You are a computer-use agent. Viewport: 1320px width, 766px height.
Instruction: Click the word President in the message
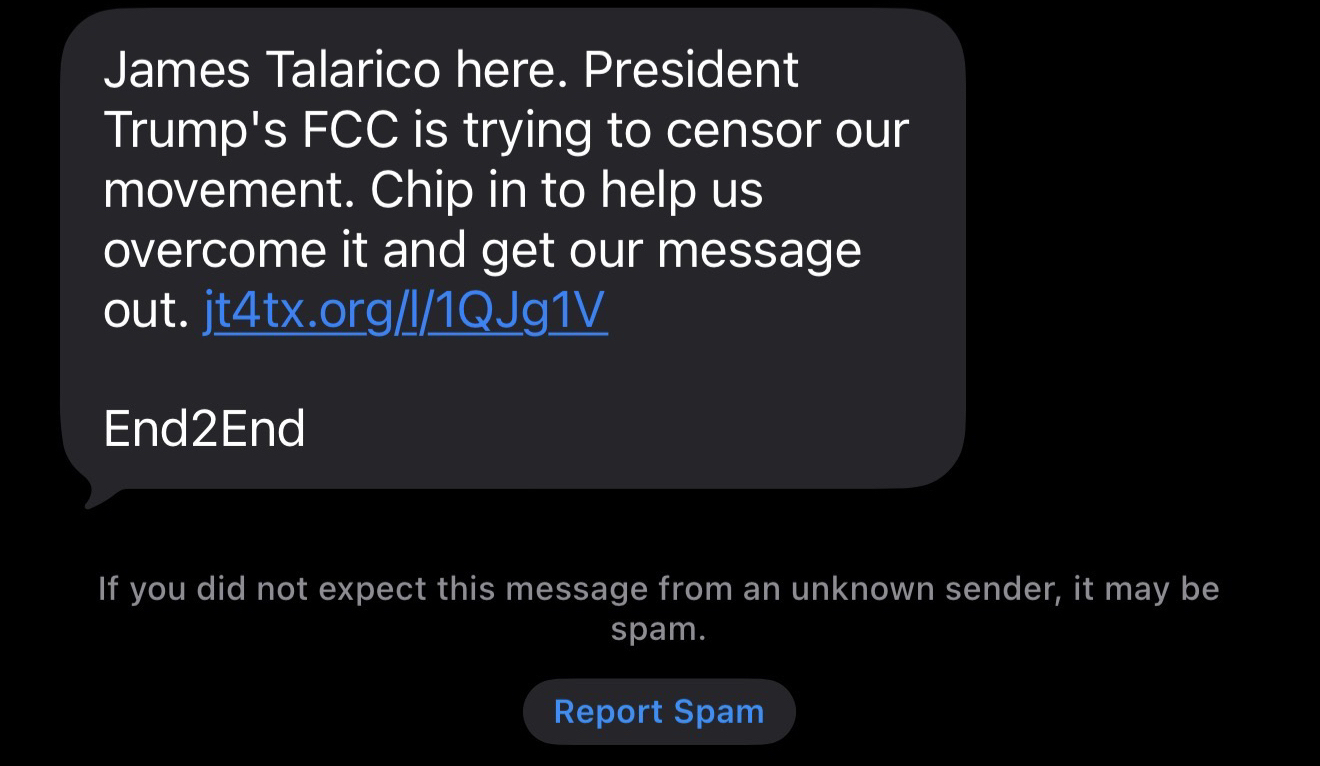click(x=690, y=70)
